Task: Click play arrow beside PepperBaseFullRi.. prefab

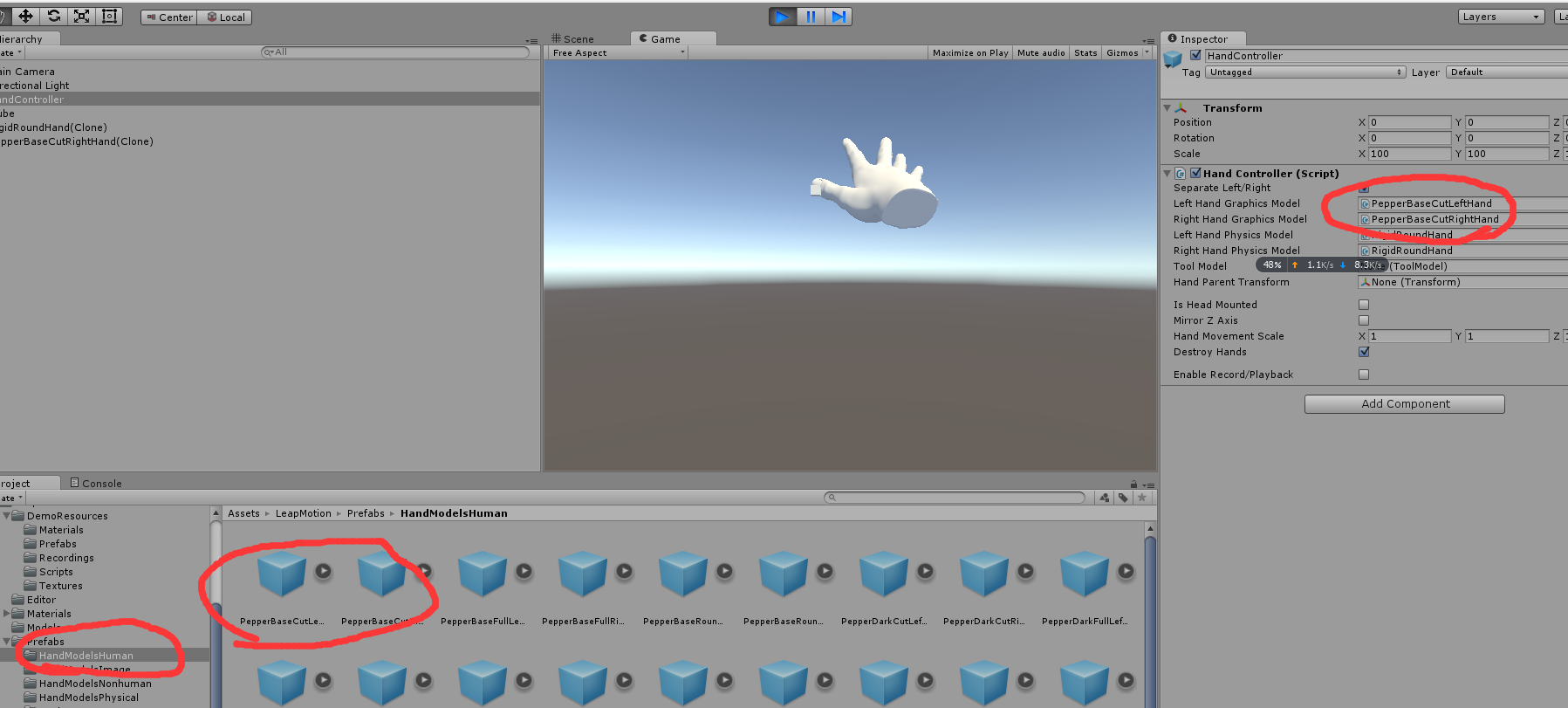Action: click(625, 571)
